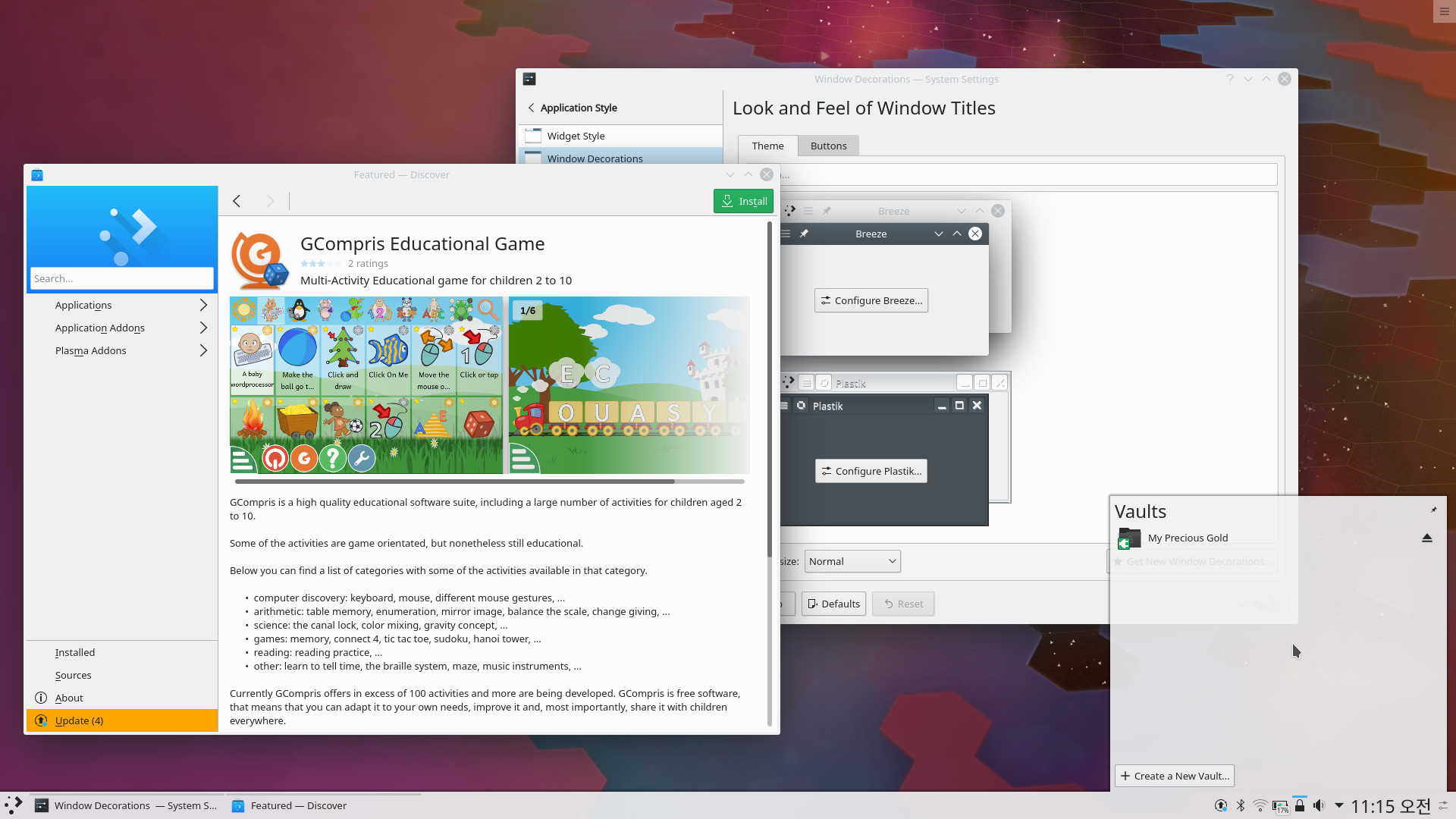Click close icon on Breeze active preview

[975, 234]
